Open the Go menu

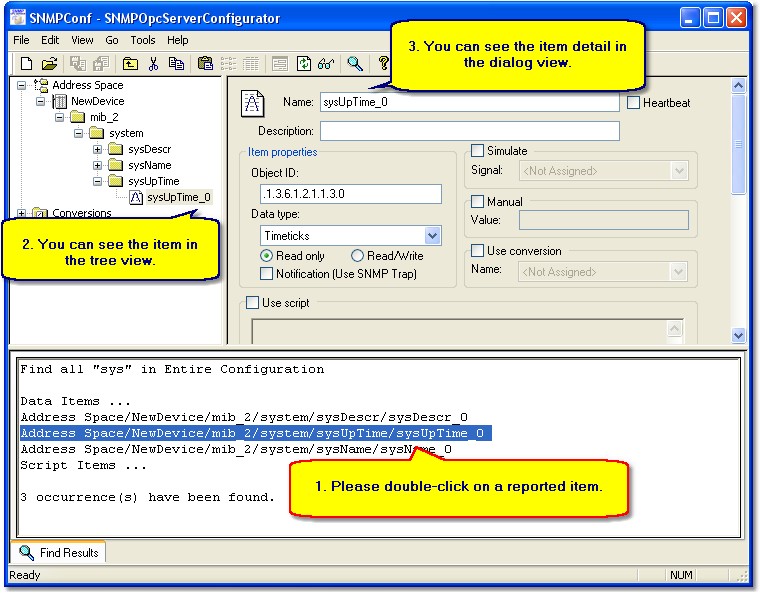(112, 40)
